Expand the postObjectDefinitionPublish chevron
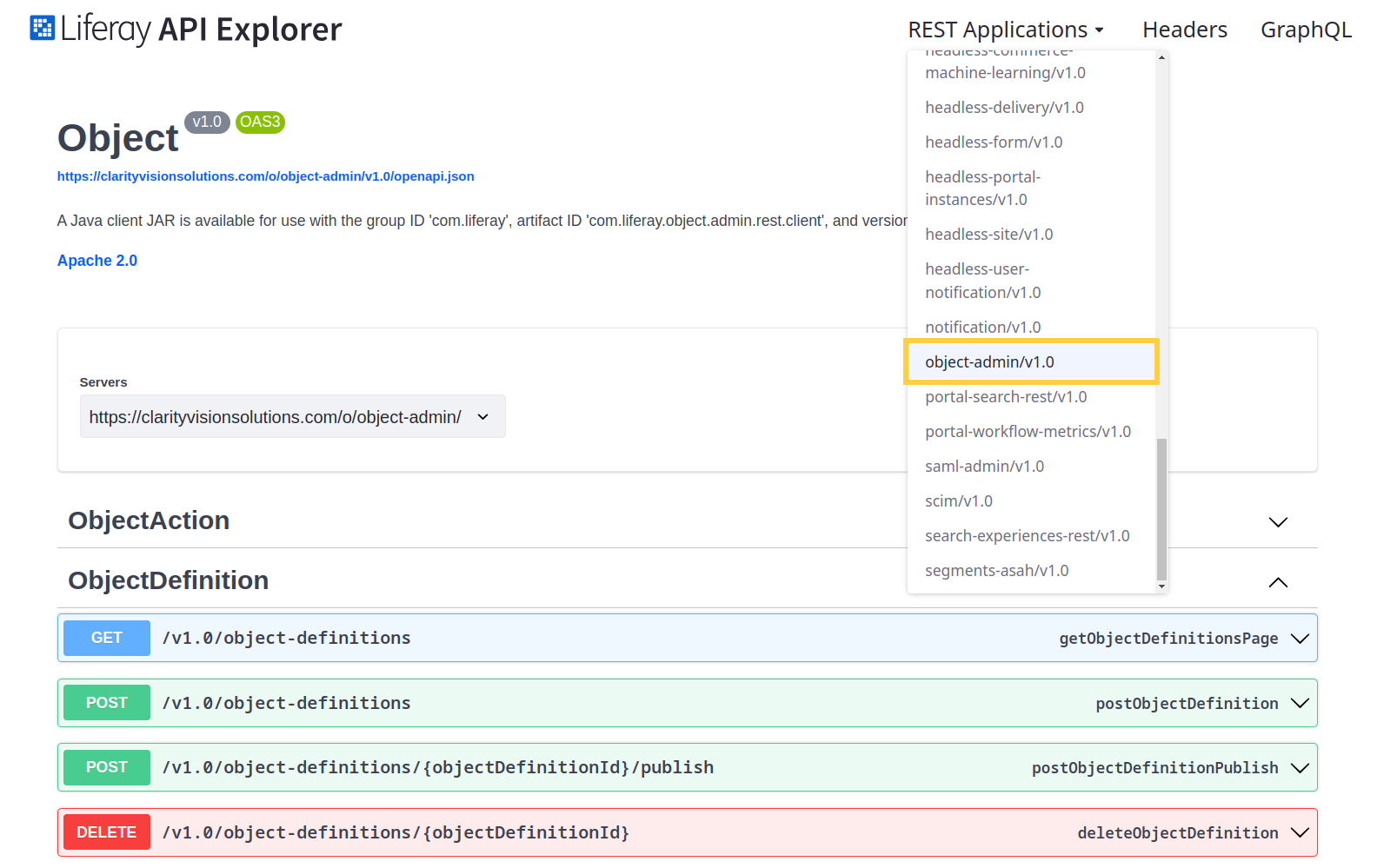 (x=1300, y=768)
